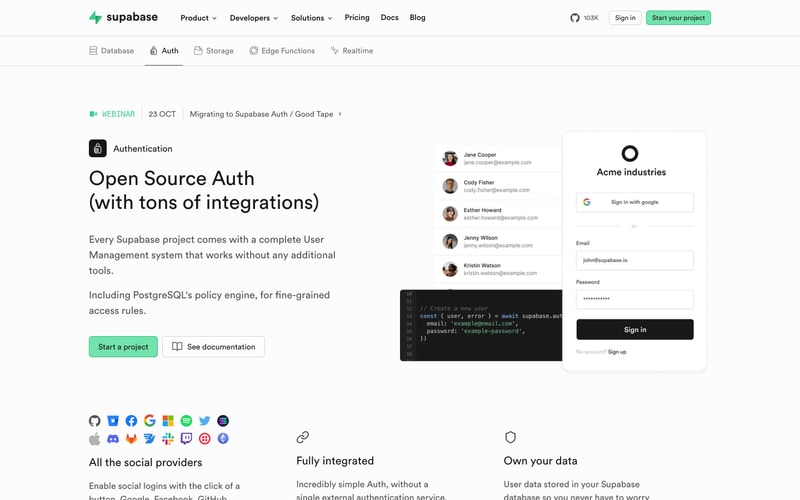Open the Docs page

389,17
